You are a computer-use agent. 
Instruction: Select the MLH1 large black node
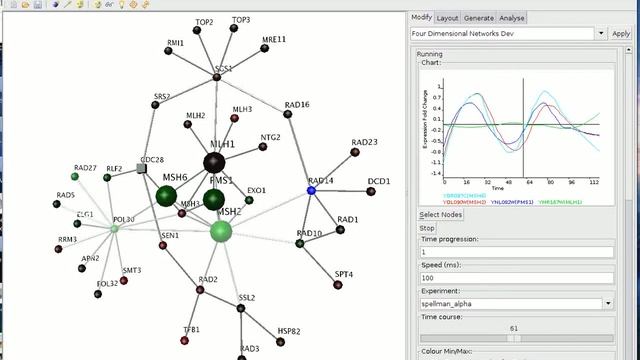pos(214,162)
